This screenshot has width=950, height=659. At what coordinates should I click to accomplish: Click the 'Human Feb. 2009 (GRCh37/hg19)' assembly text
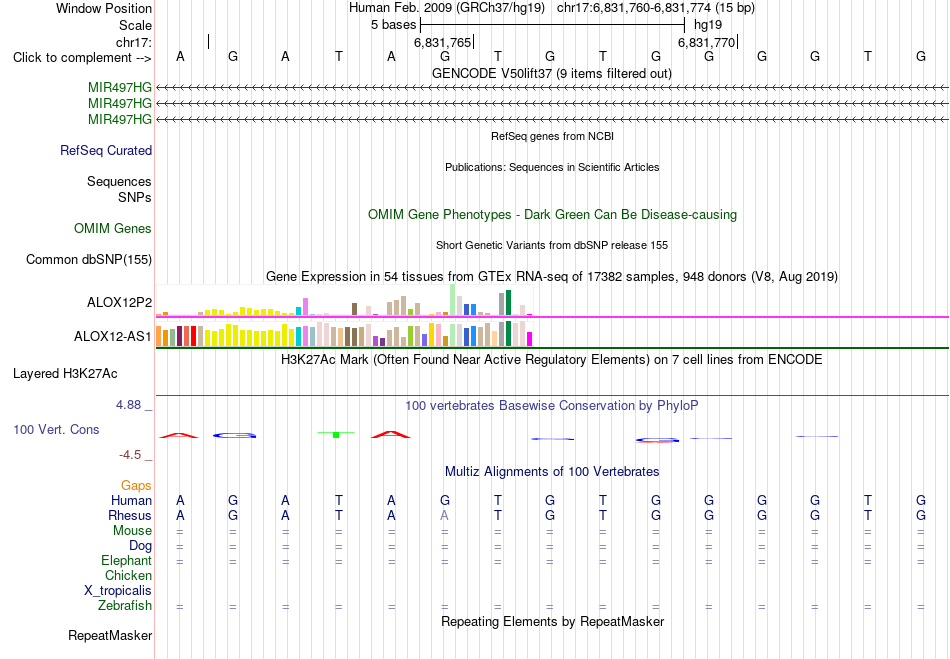447,8
